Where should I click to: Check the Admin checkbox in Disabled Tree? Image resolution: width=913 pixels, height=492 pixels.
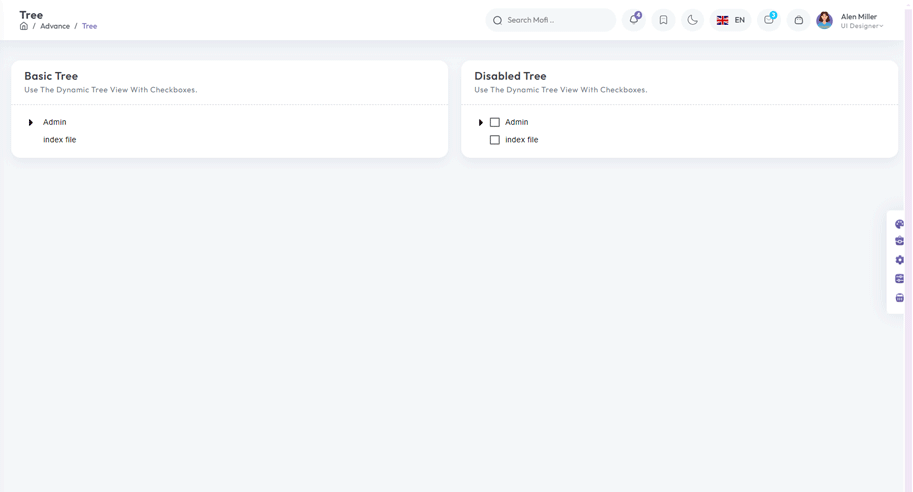coord(495,123)
